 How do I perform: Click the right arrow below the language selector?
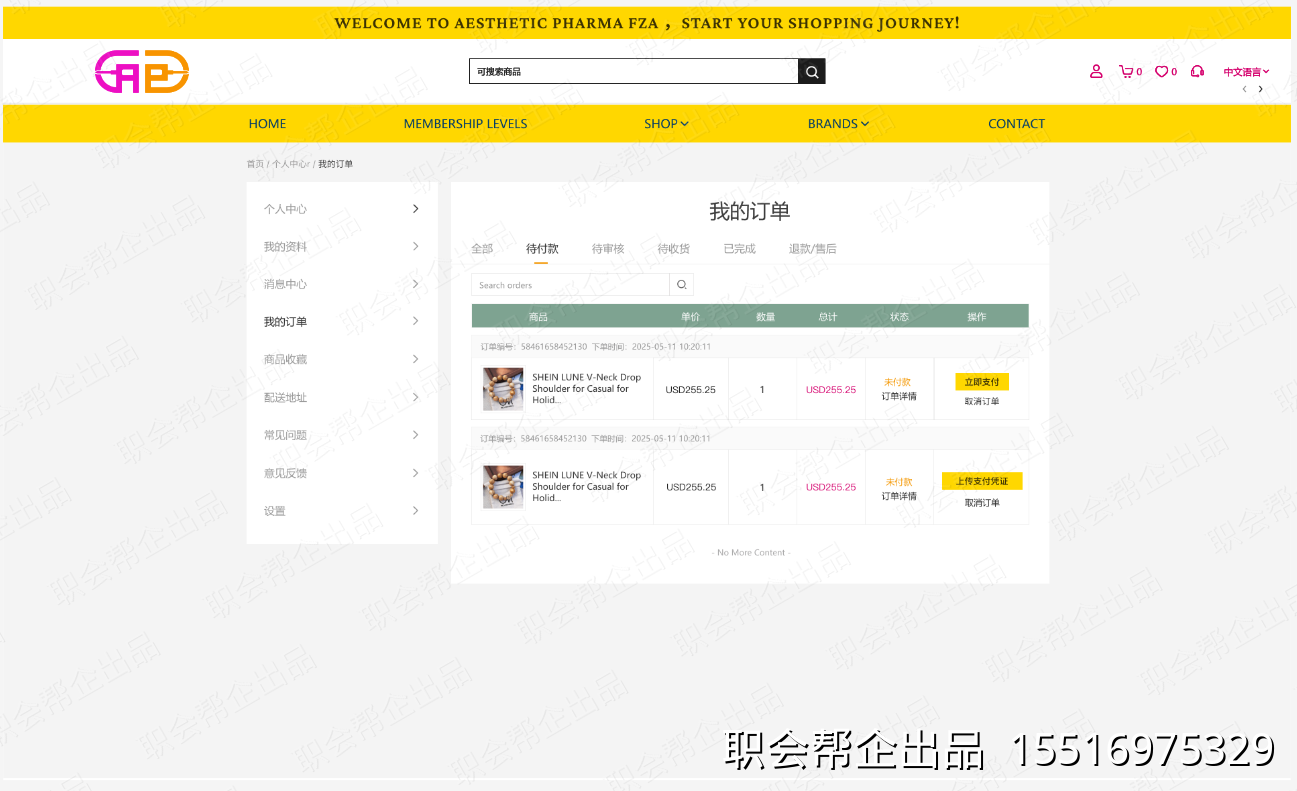point(1260,89)
